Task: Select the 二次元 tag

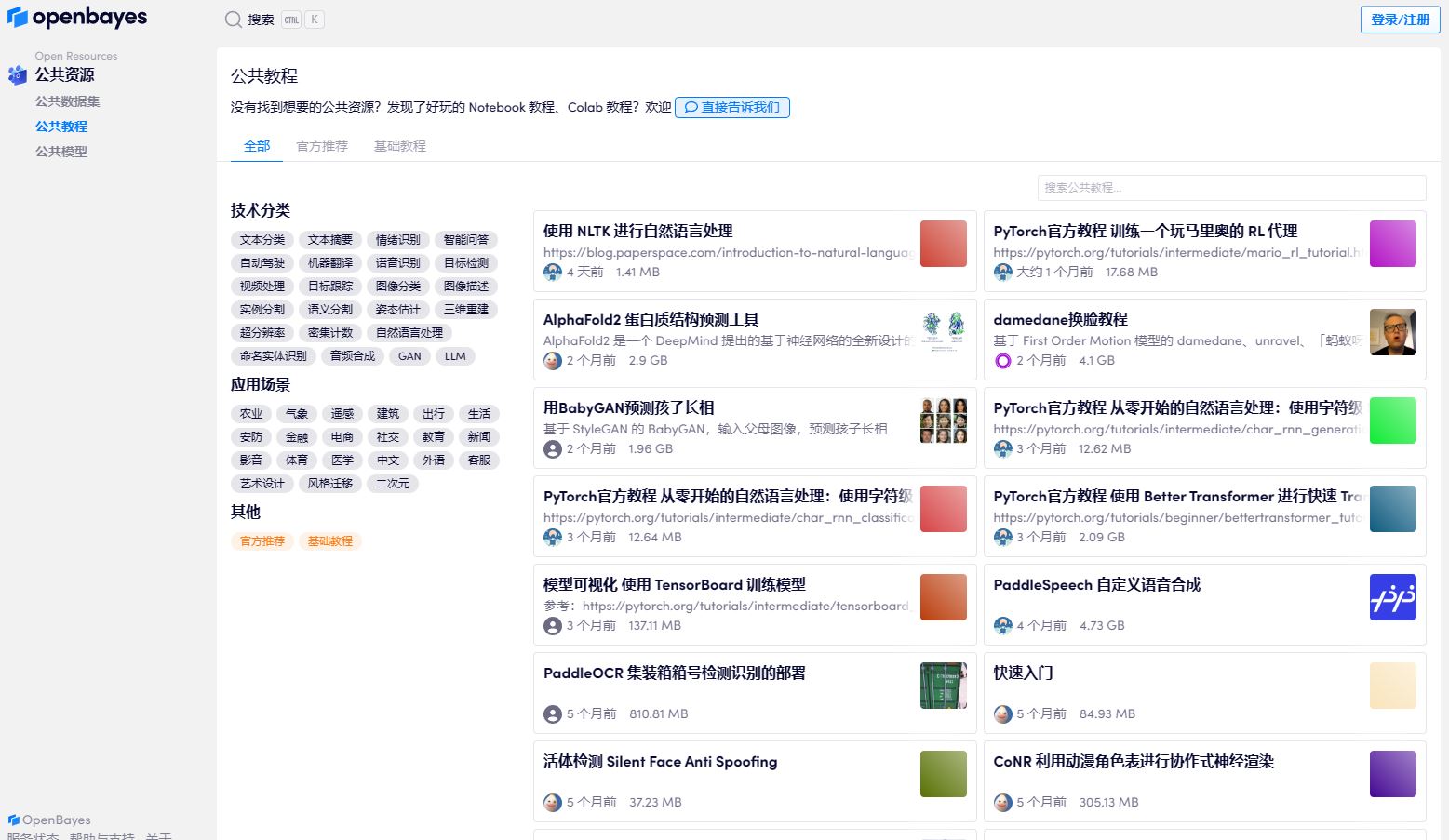Action: coord(393,484)
